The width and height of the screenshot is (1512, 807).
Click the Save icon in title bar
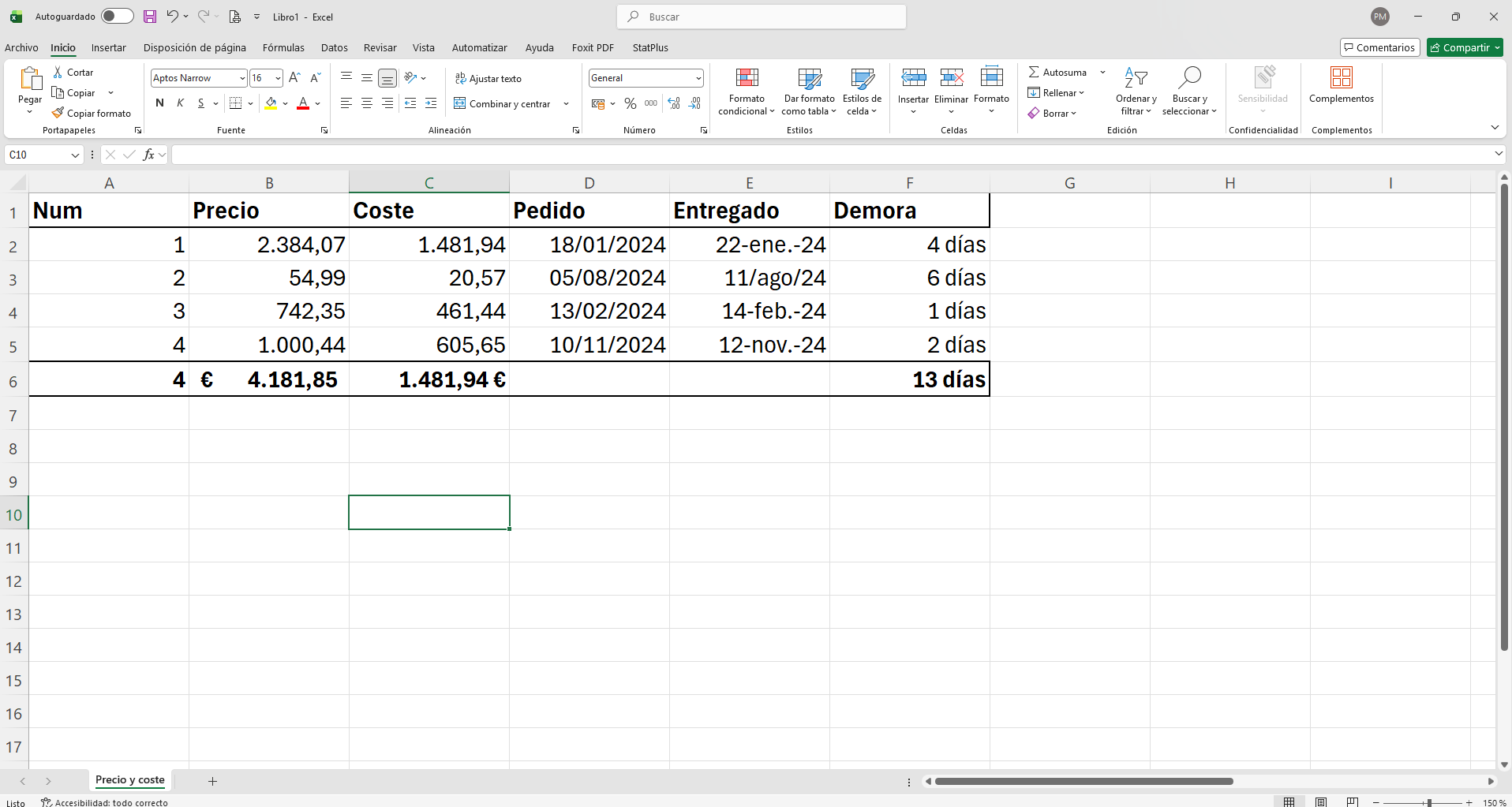pyautogui.click(x=149, y=17)
